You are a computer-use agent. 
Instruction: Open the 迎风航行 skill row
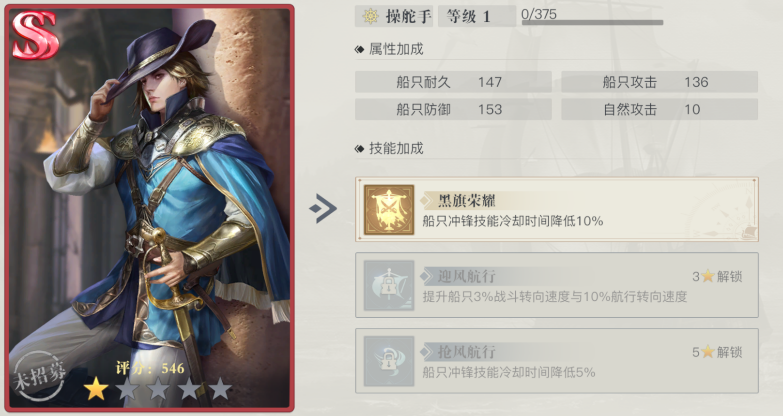pyautogui.click(x=557, y=285)
